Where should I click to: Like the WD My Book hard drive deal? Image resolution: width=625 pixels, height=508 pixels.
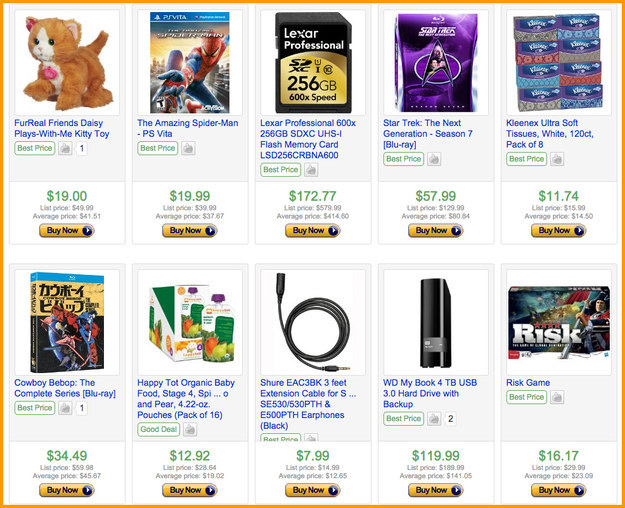click(433, 419)
